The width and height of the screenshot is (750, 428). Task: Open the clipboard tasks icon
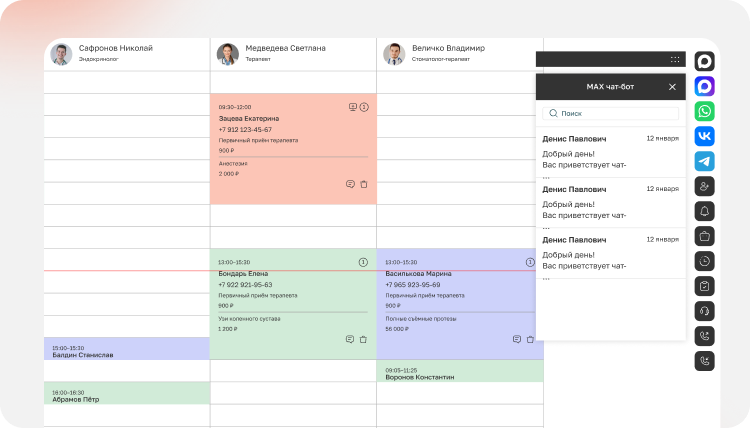pos(704,286)
